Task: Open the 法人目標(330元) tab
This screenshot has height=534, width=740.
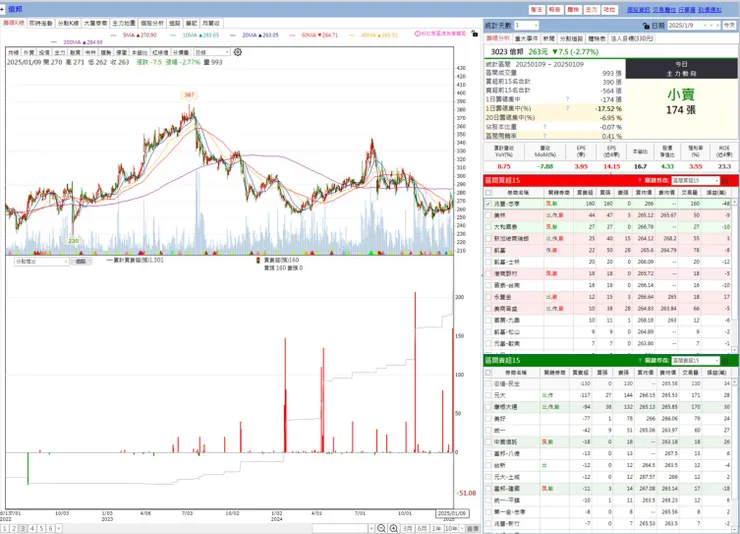Action: (x=632, y=38)
